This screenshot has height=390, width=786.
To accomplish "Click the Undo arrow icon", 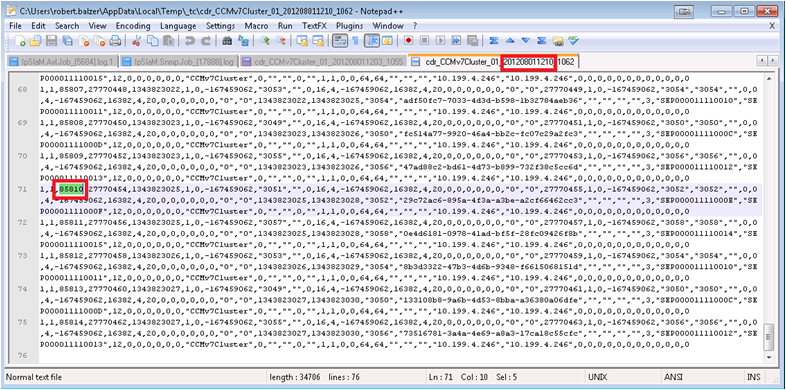I will coord(189,41).
